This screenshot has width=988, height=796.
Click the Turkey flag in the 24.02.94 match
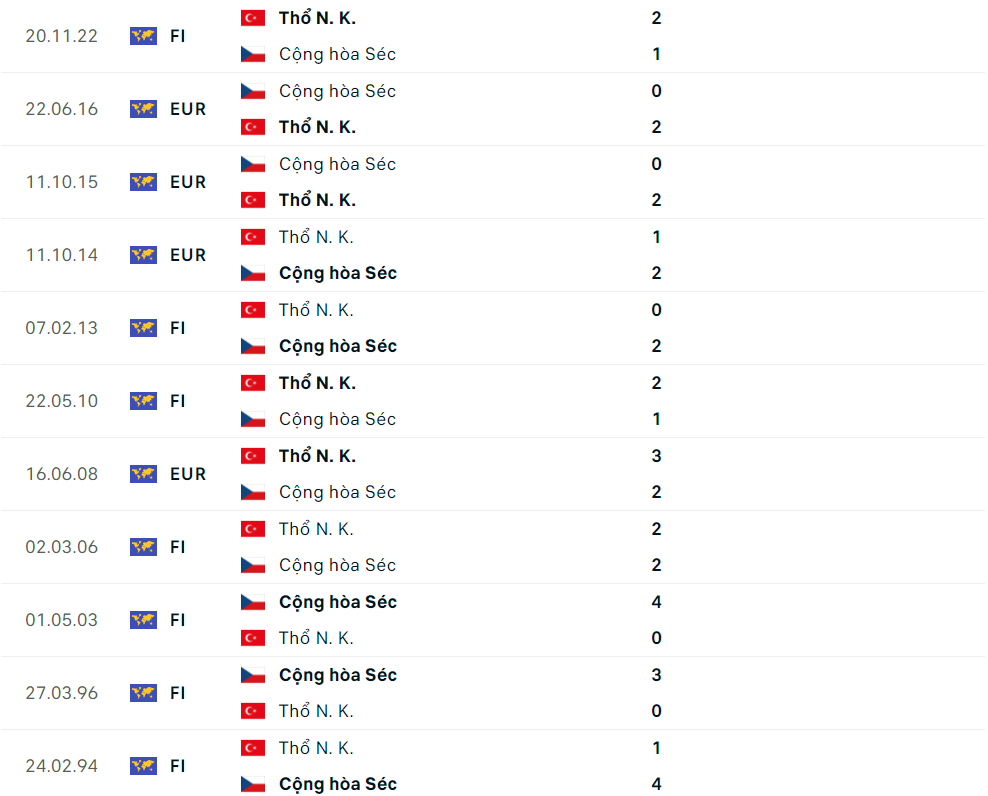point(253,748)
